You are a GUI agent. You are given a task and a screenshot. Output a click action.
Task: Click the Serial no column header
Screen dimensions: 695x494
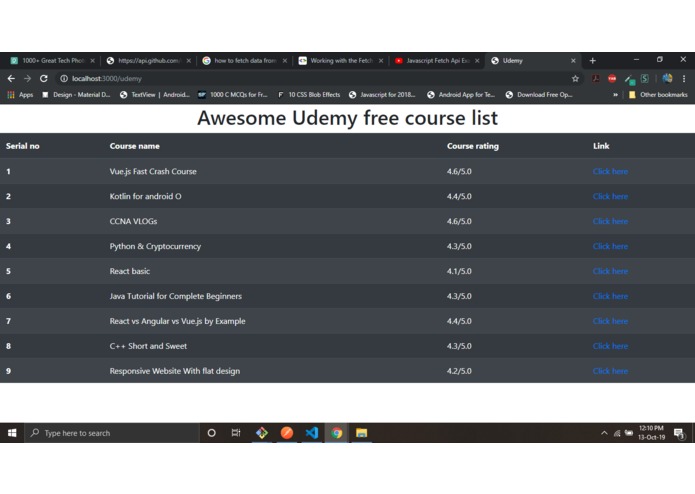[x=23, y=146]
